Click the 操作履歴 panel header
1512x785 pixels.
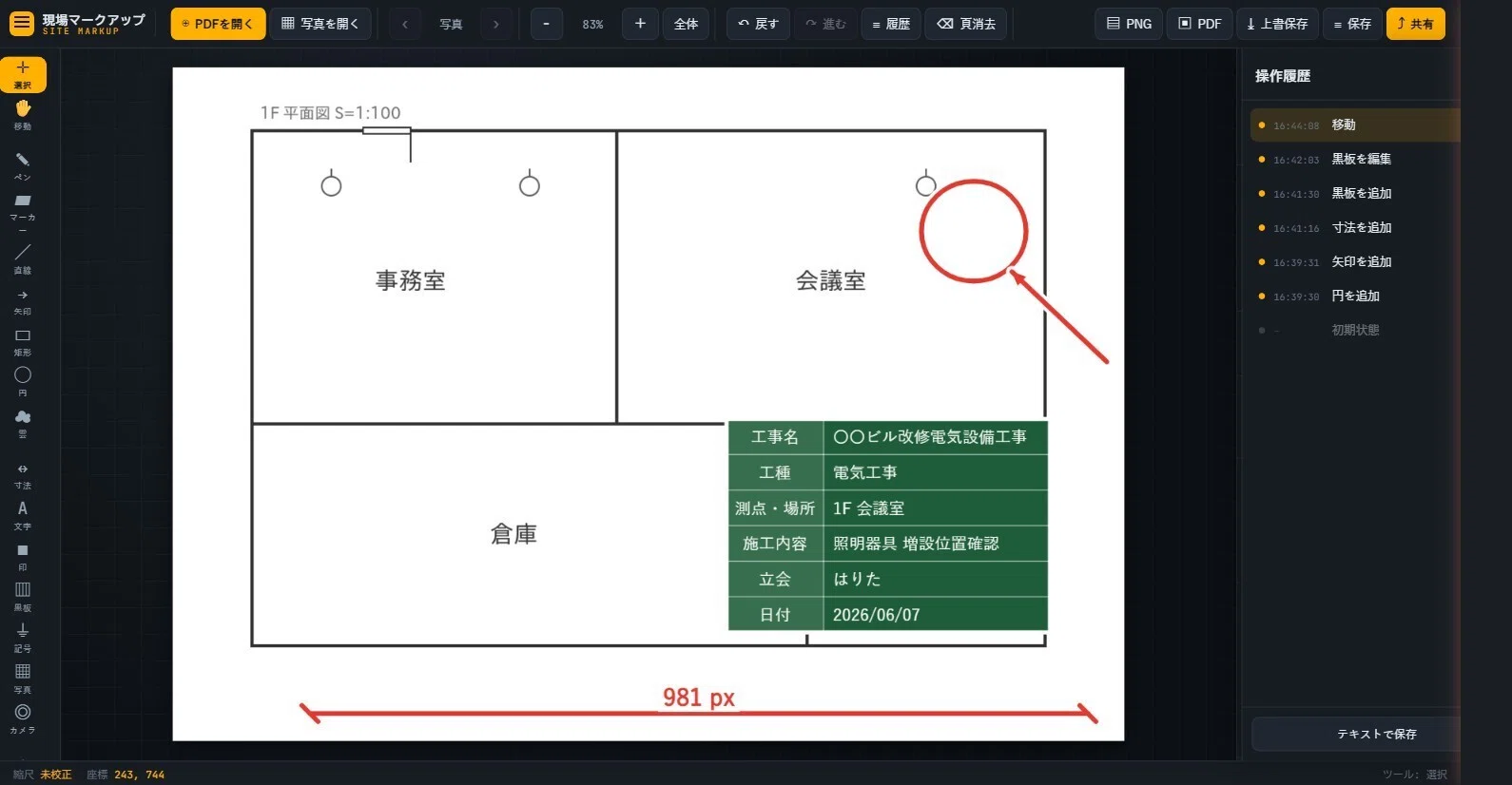click(x=1283, y=76)
